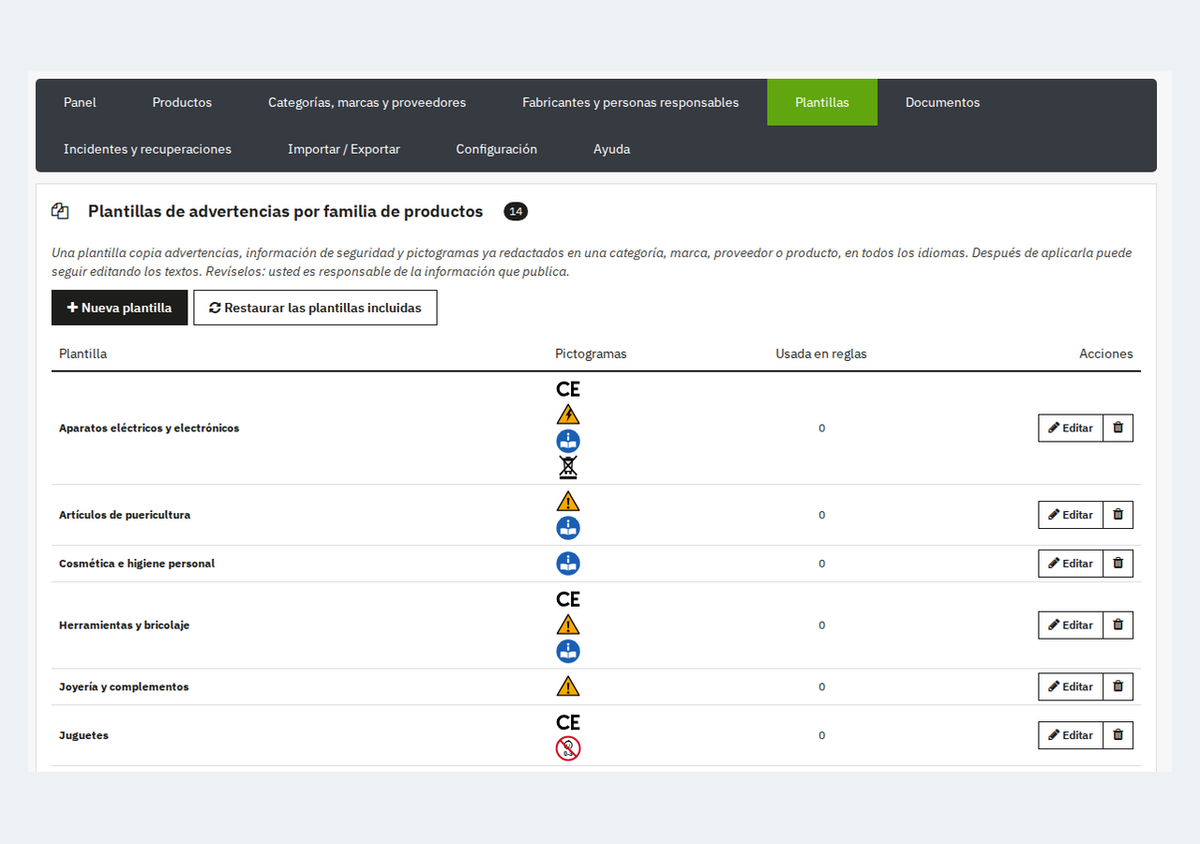Viewport: 1200px width, 844px height.
Task: Click the electrical hazard warning pictogram
Action: (x=568, y=415)
